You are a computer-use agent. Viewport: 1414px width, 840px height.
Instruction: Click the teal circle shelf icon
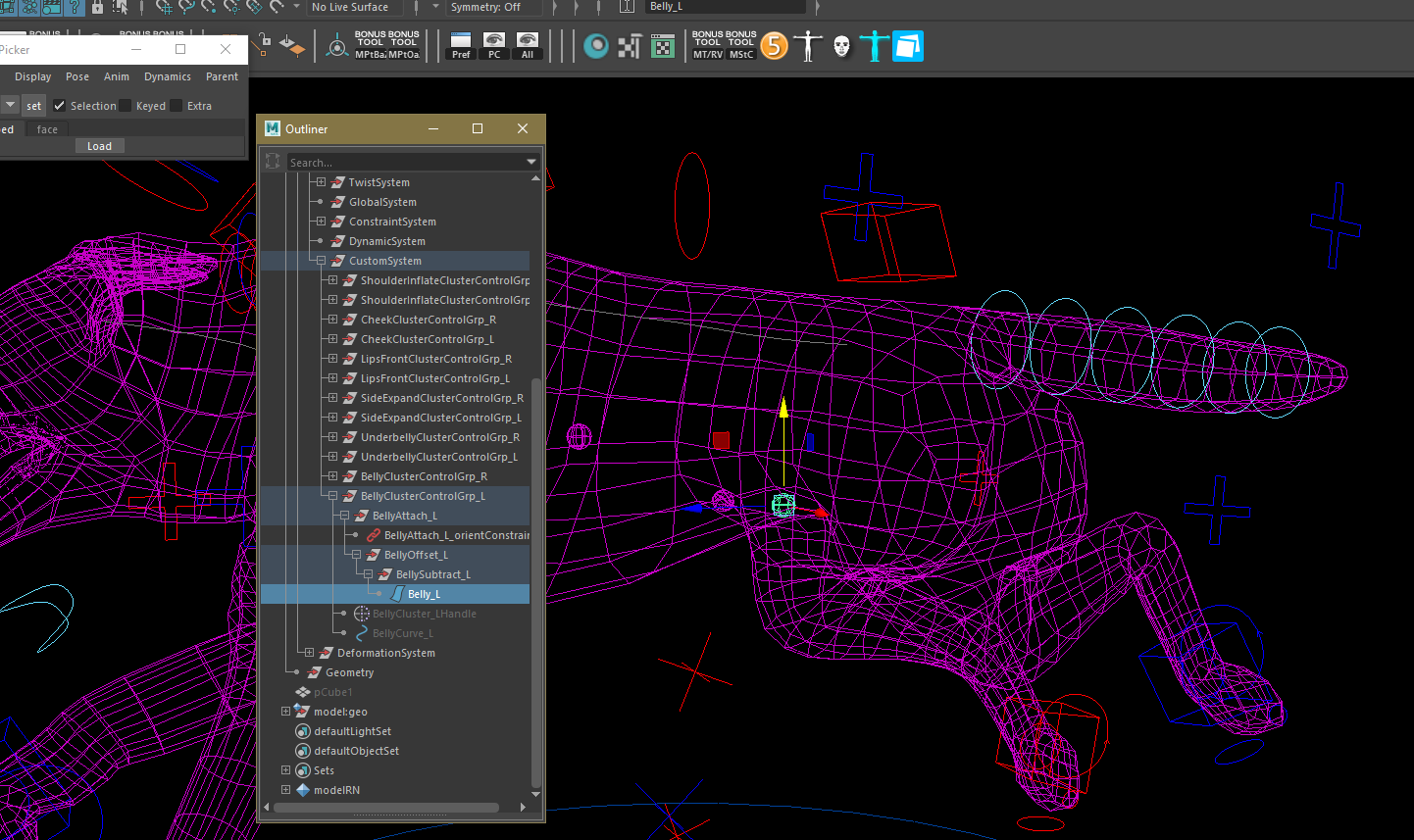coord(596,46)
